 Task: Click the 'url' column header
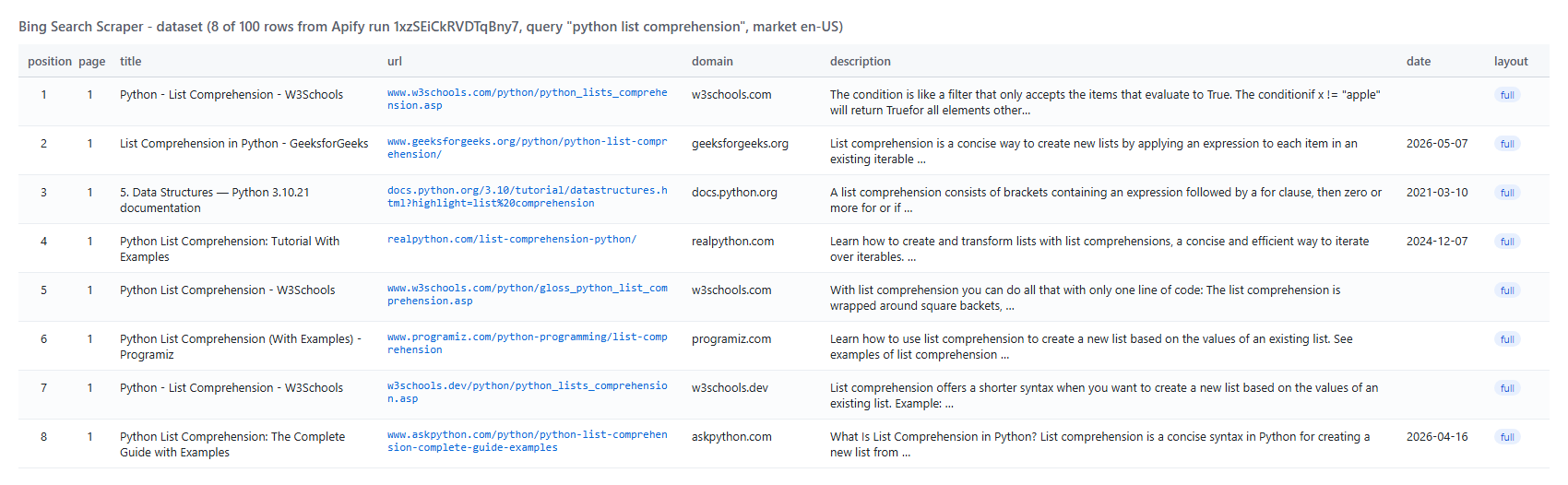(395, 62)
